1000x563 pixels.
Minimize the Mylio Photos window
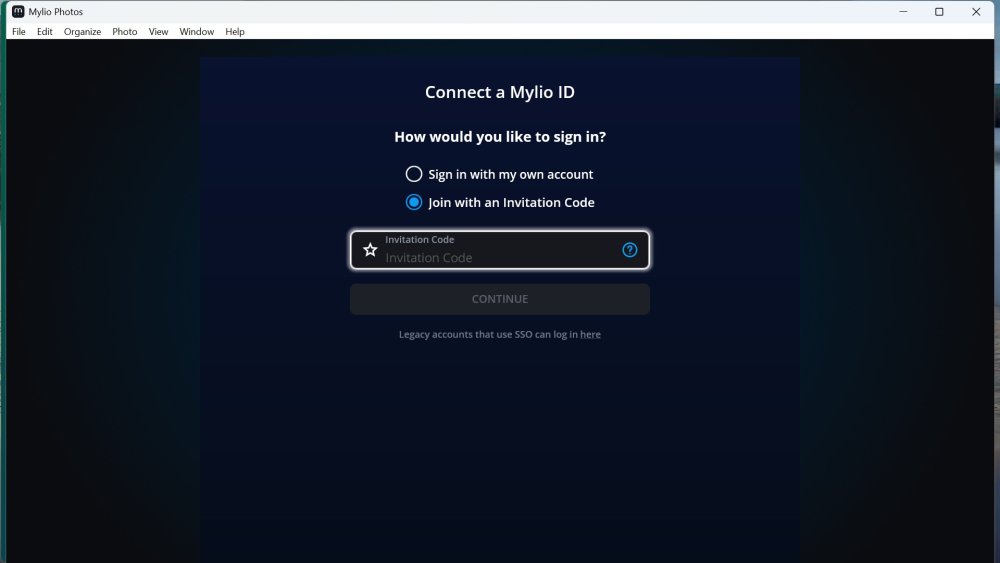[x=903, y=11]
